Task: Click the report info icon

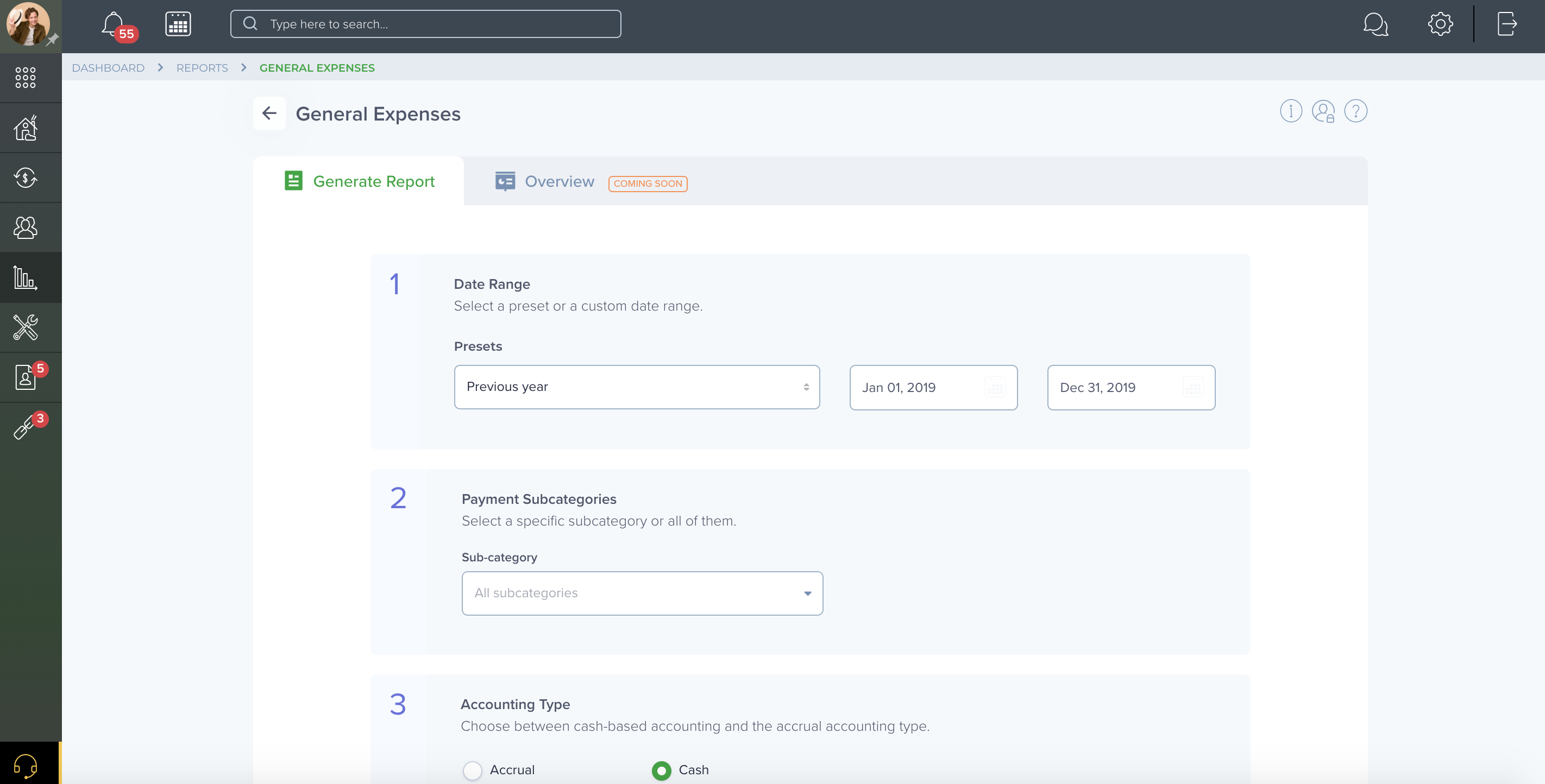Action: (1291, 111)
